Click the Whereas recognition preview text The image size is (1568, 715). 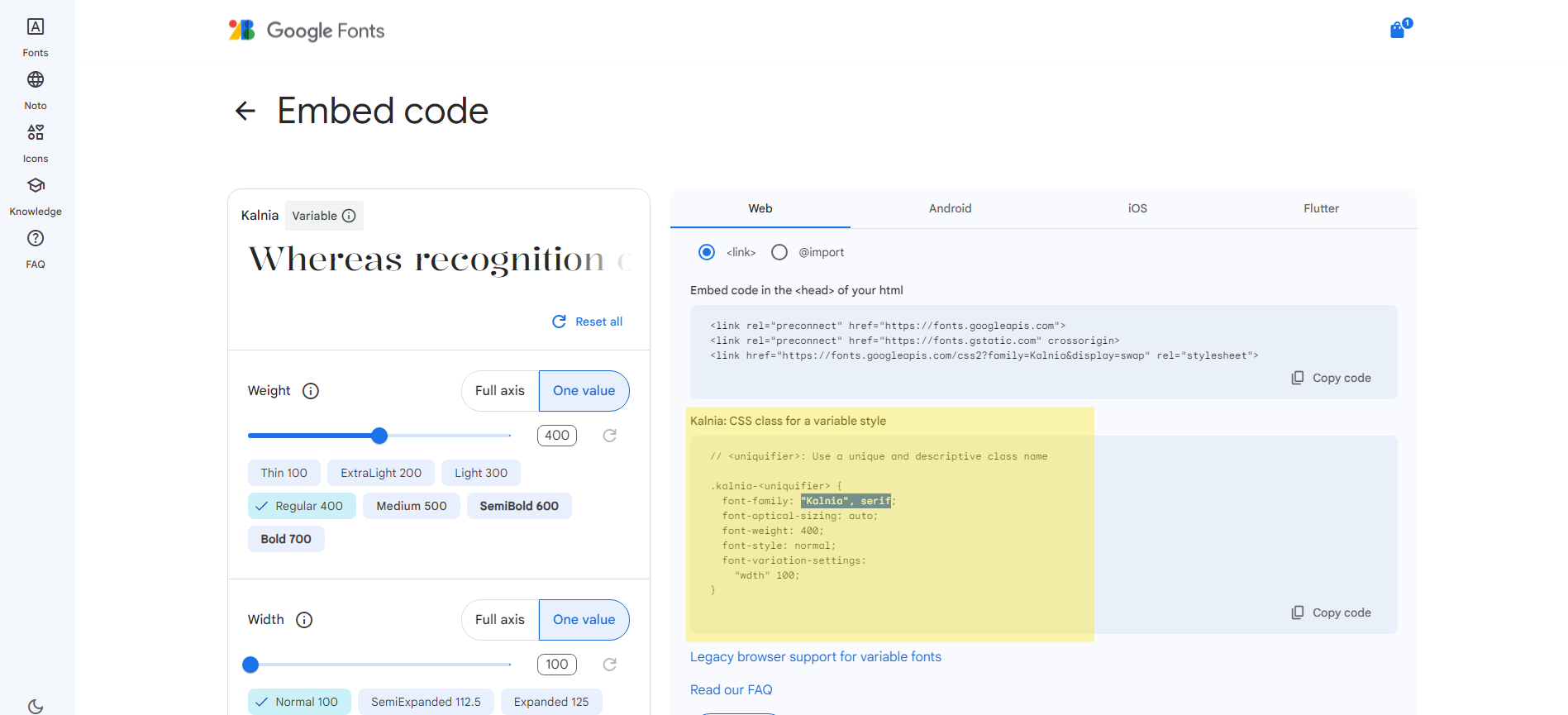pos(439,260)
